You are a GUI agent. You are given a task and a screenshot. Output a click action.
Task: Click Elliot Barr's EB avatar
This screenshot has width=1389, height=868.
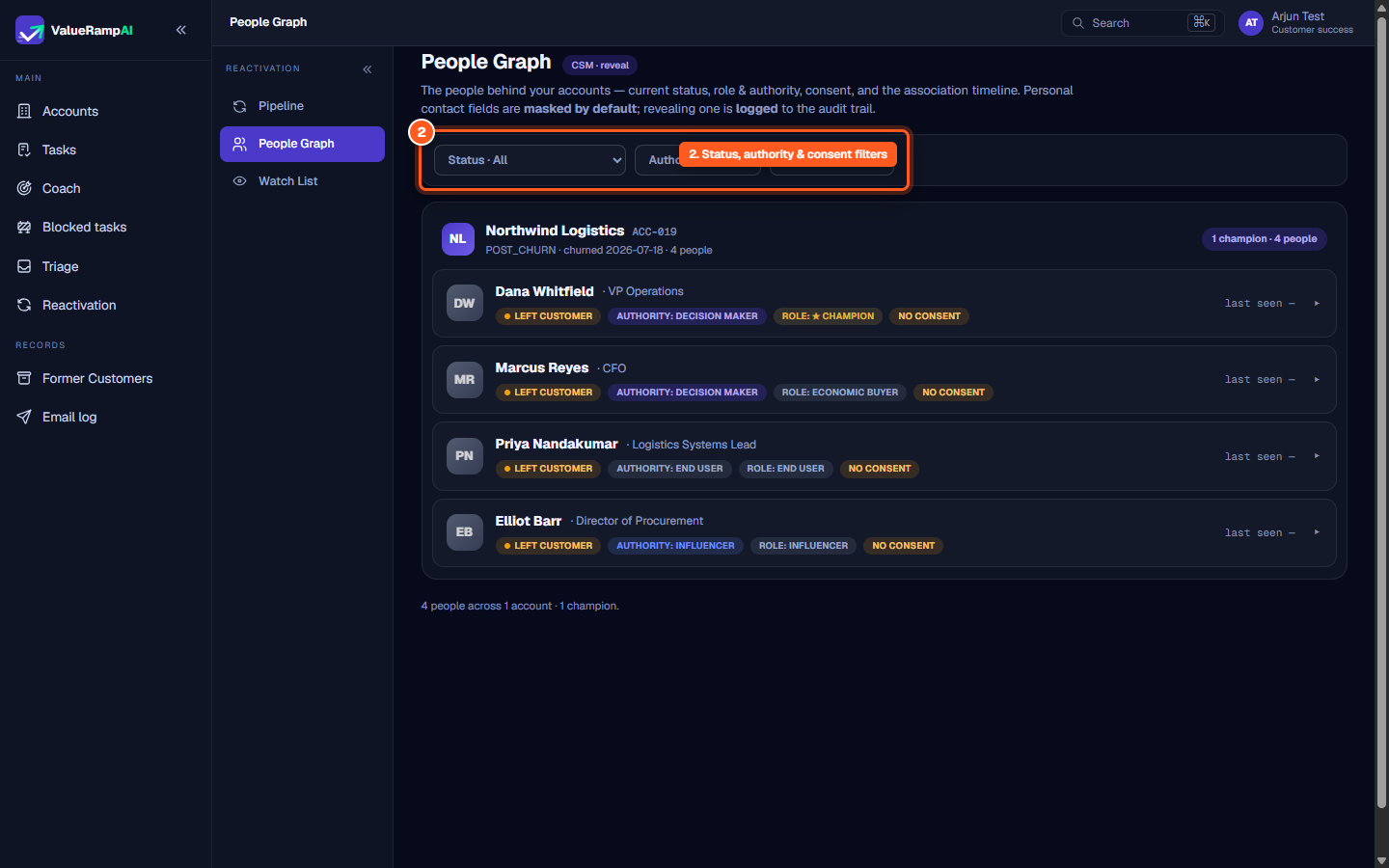pyautogui.click(x=465, y=531)
